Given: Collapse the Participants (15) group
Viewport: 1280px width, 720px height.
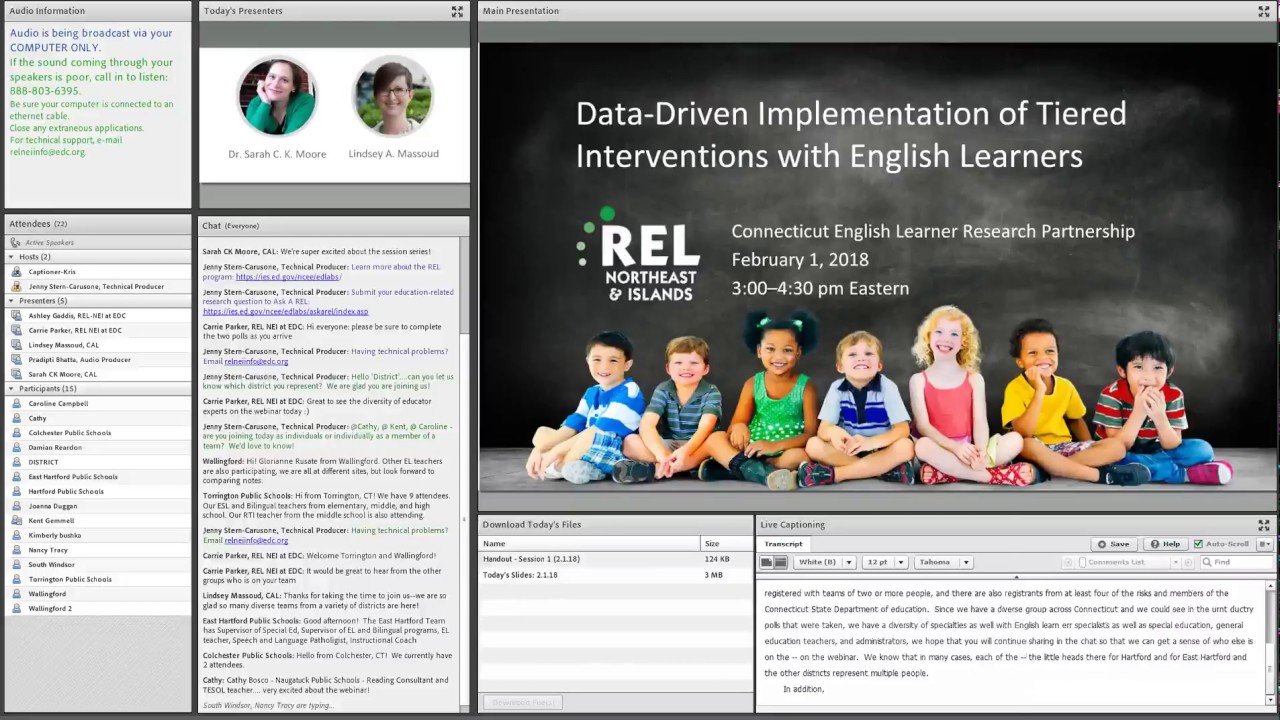Looking at the screenshot, I should click(x=11, y=389).
